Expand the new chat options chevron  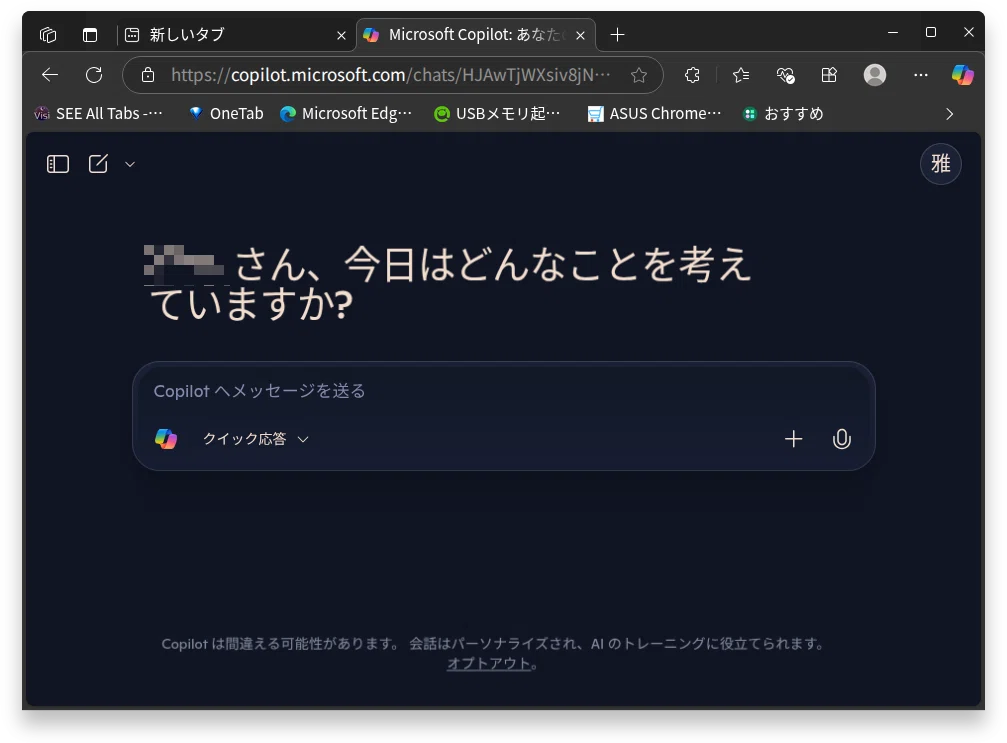point(130,164)
